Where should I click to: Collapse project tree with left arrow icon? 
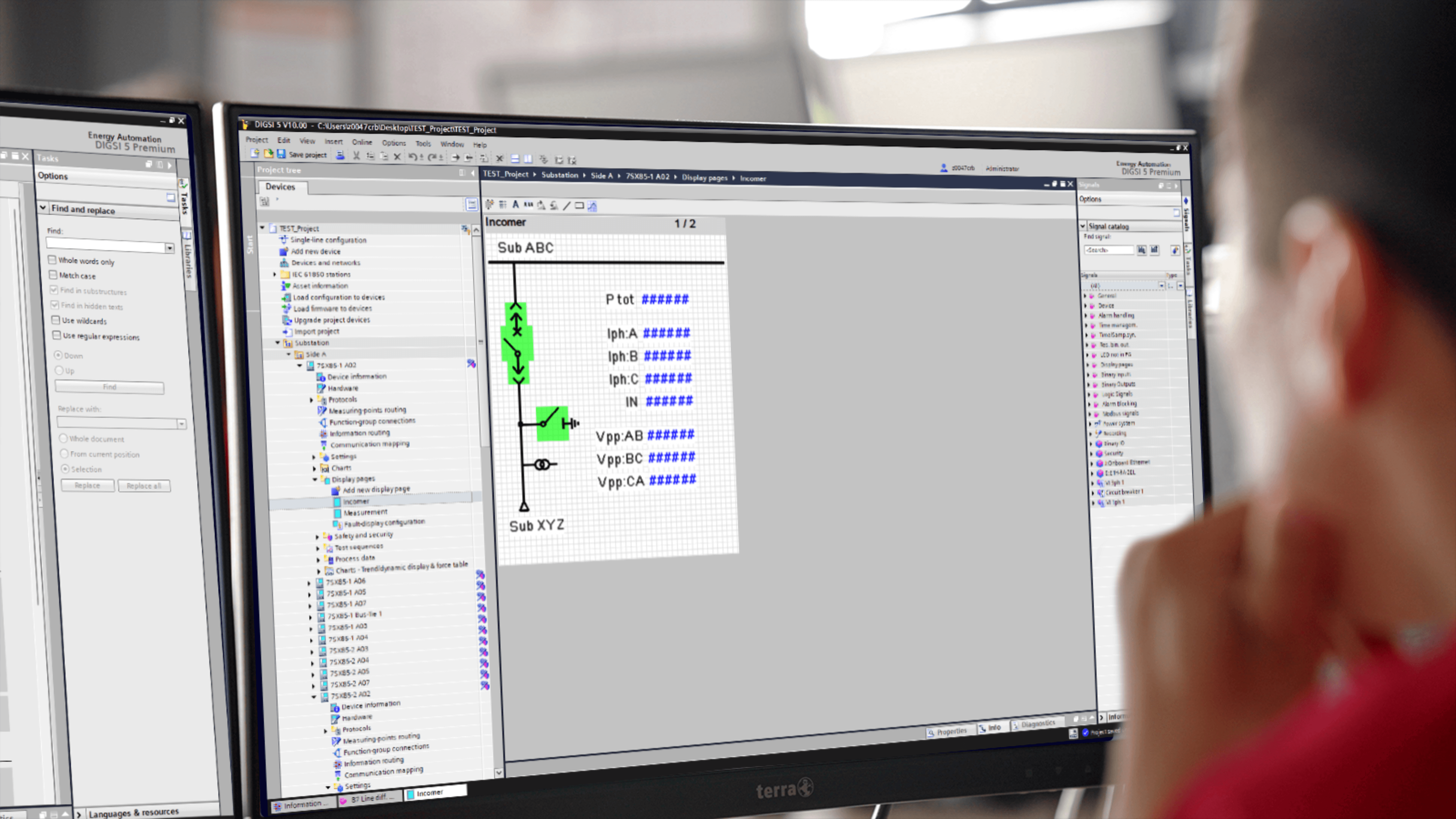[x=473, y=173]
